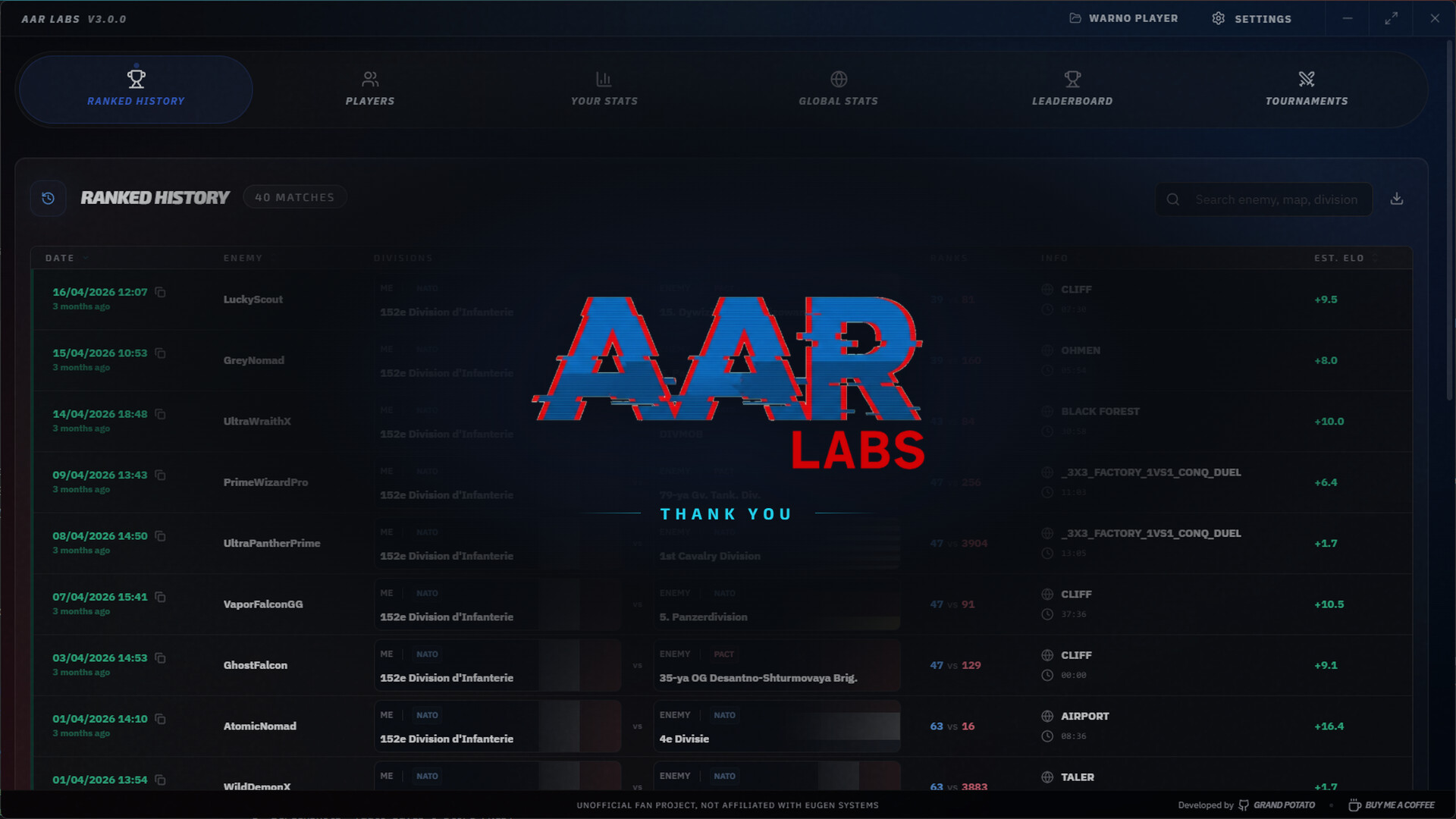1456x819 pixels.
Task: Copy the 14/04/2026 18:48 match entry
Action: [160, 414]
